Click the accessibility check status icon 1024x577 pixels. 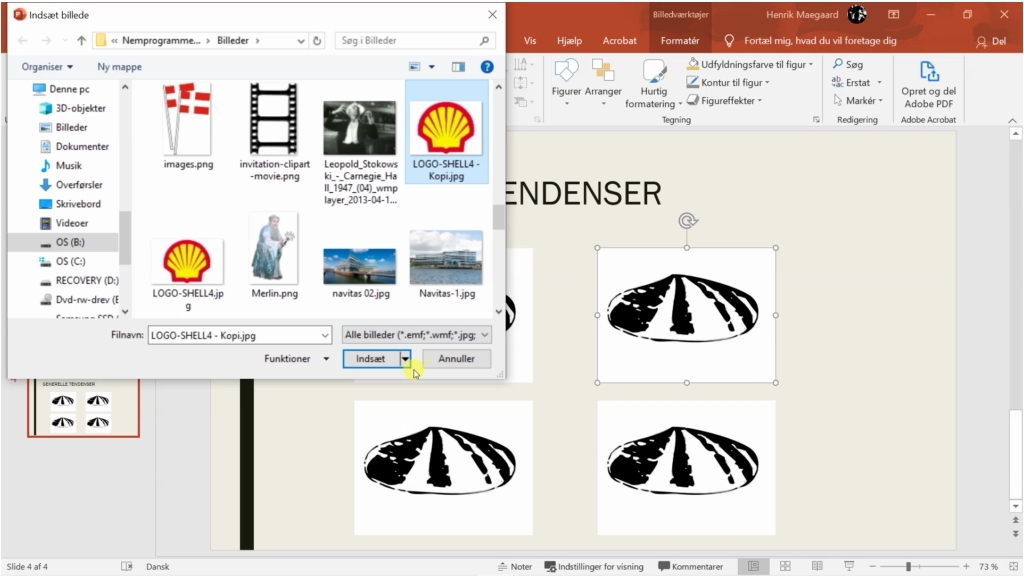coord(127,567)
